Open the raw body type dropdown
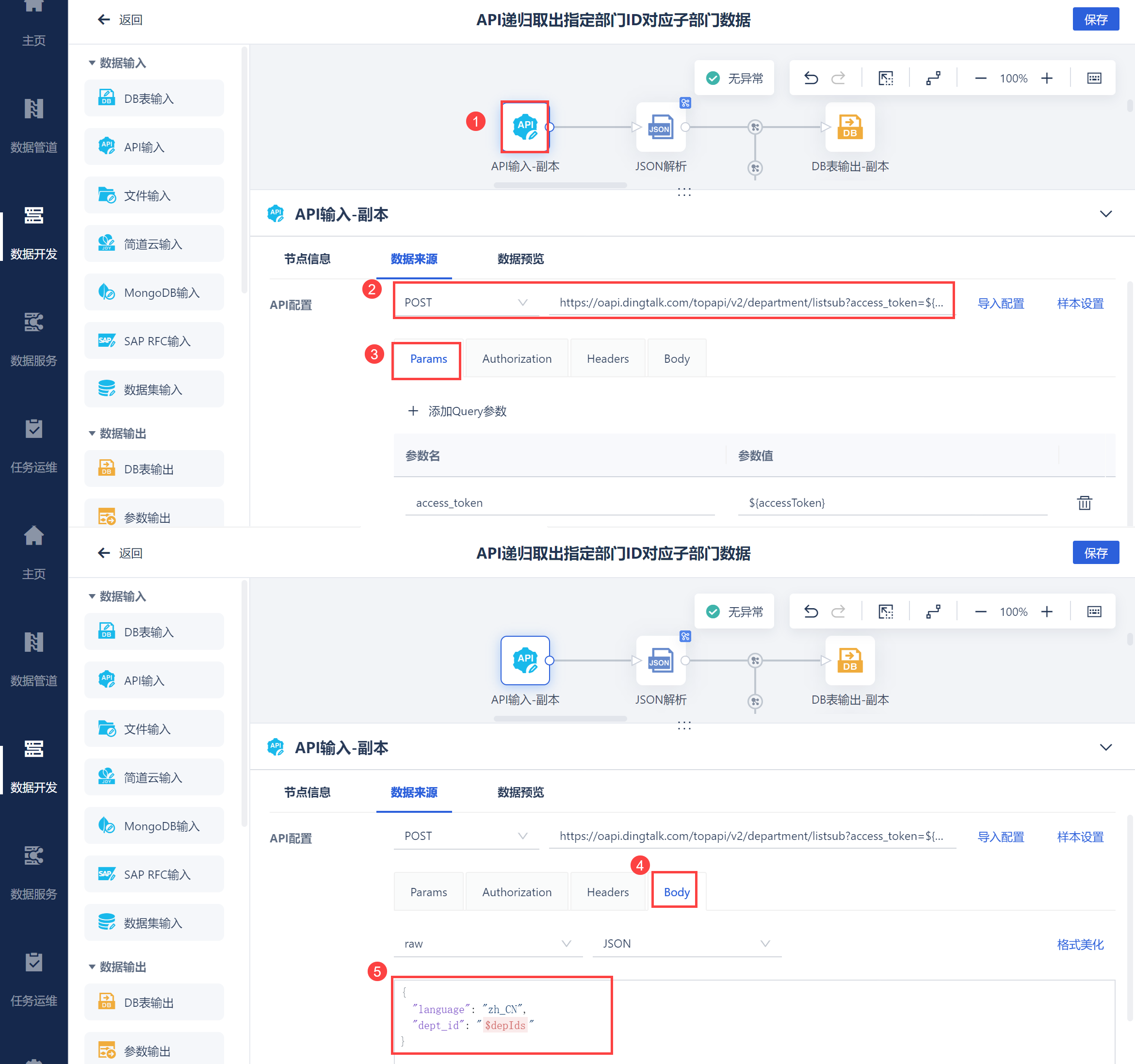The width and height of the screenshot is (1135, 1064). point(487,944)
